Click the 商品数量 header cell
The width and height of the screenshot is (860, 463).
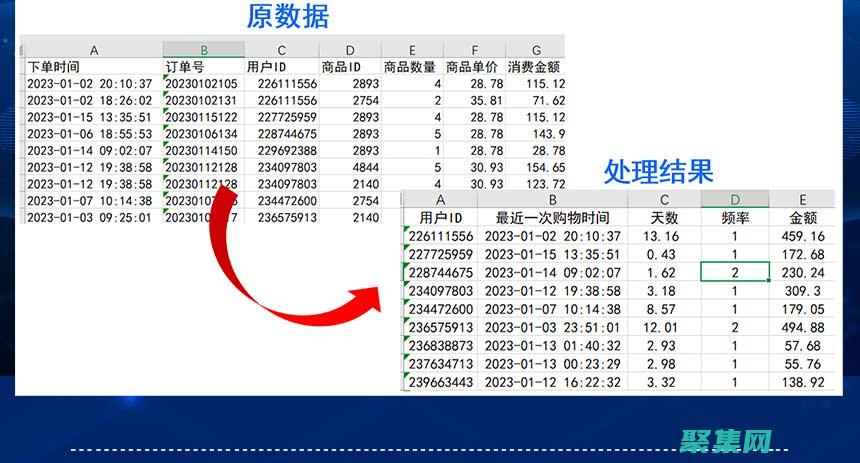[412, 67]
